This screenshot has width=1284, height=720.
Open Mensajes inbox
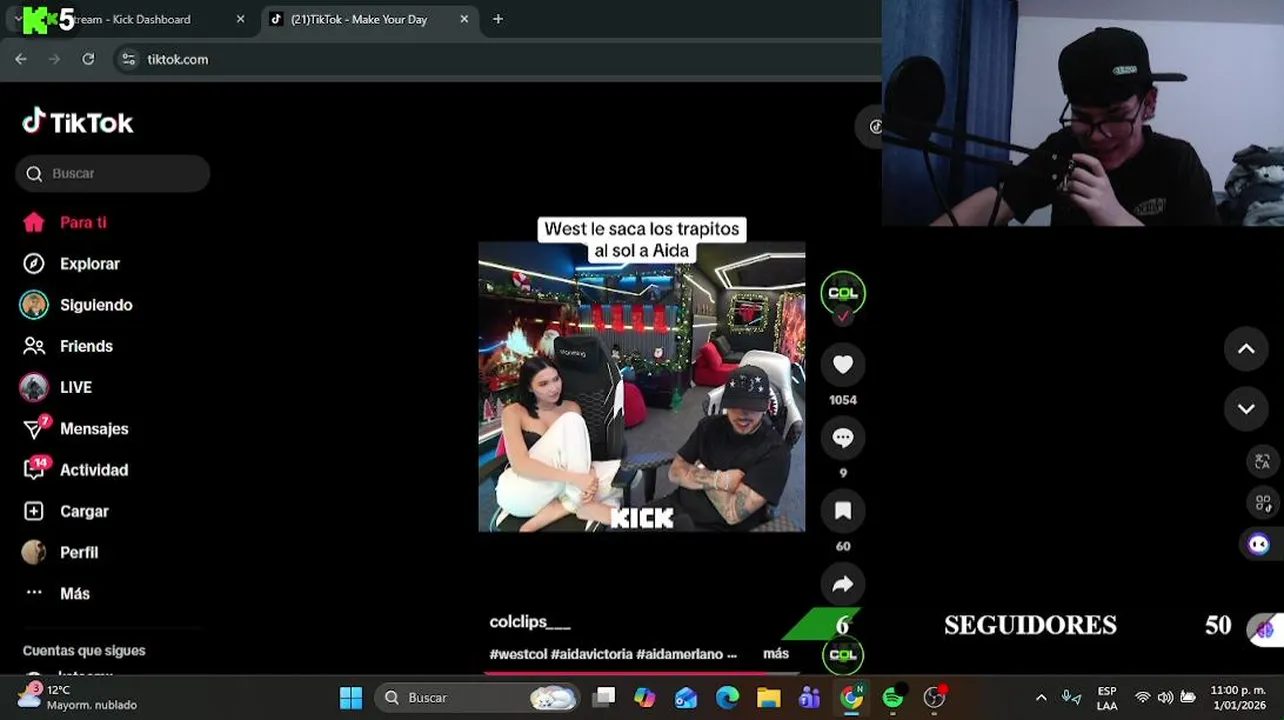(x=75, y=428)
